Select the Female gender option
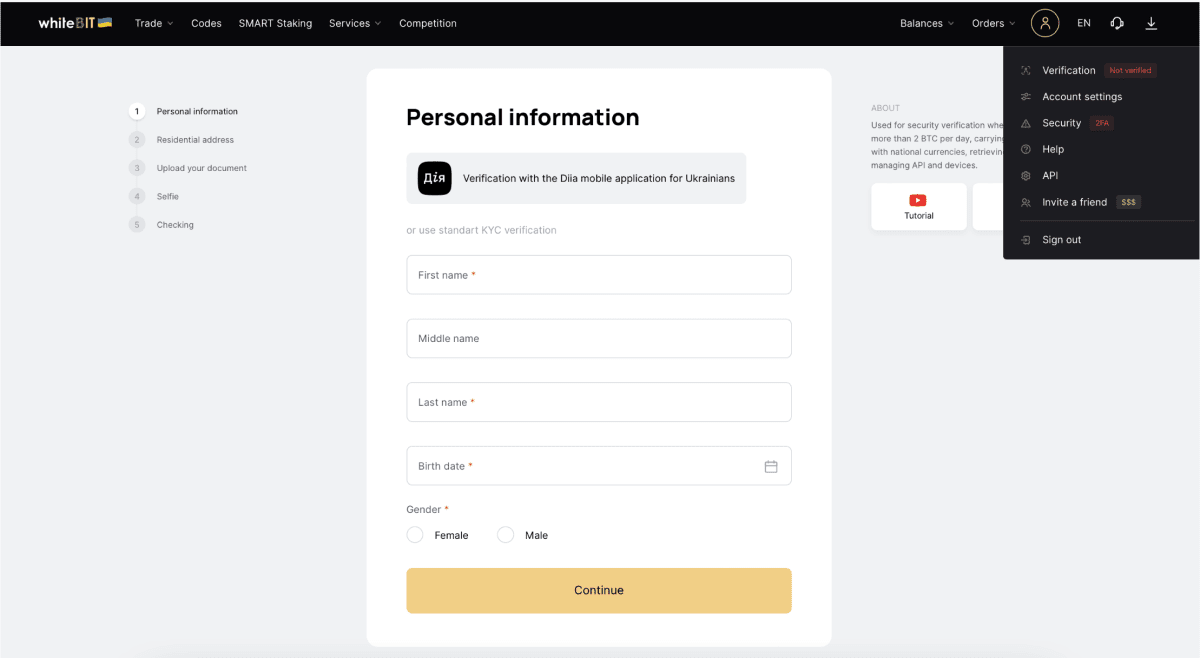Image resolution: width=1200 pixels, height=658 pixels. tap(438, 535)
